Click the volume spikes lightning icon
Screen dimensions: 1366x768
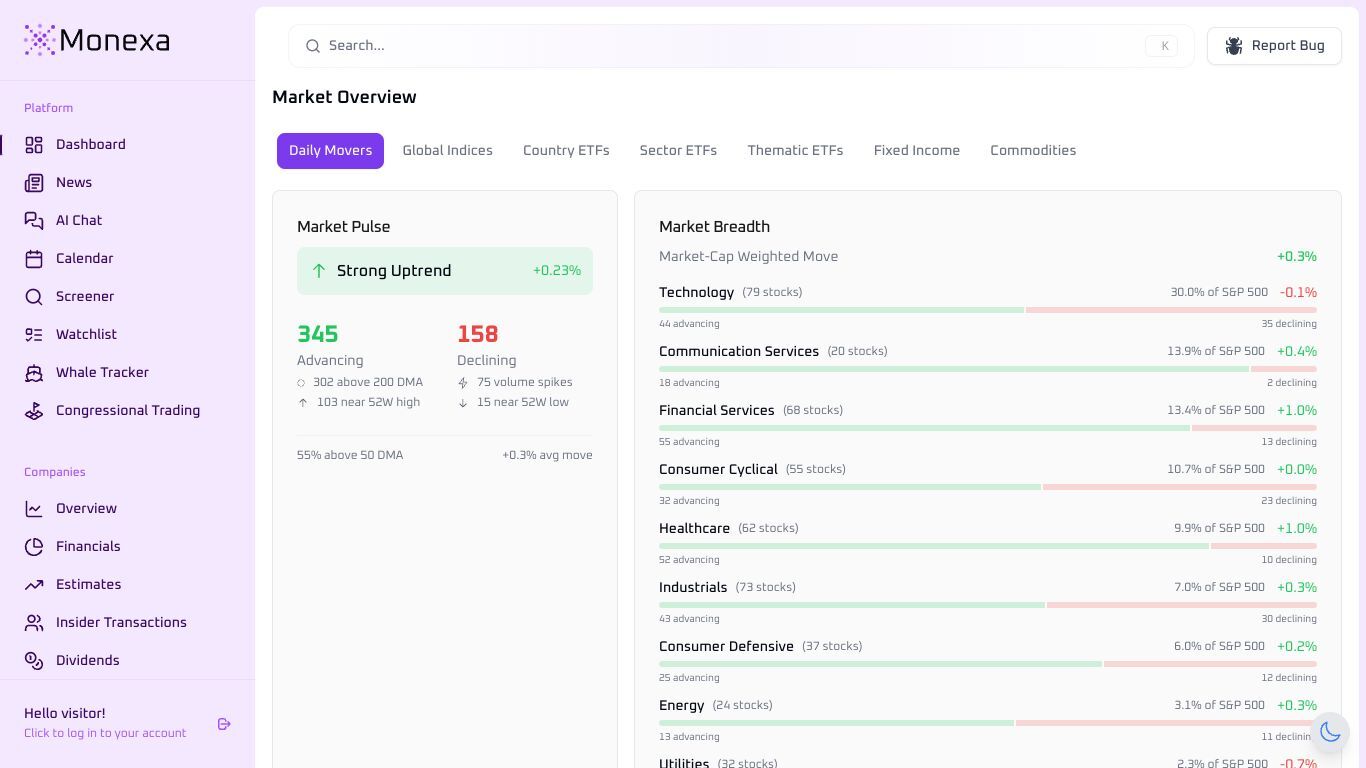463,383
